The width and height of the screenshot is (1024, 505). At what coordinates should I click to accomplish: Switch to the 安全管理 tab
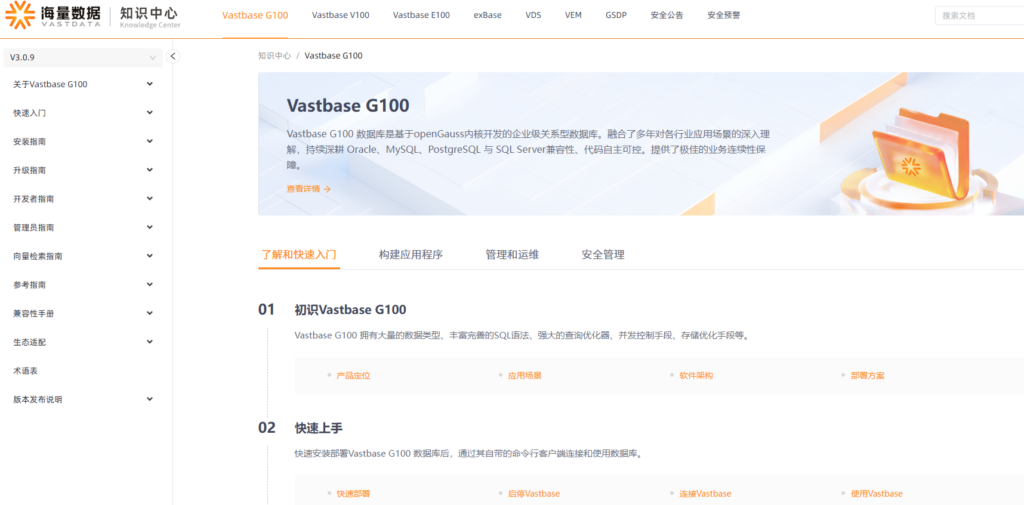tap(603, 255)
